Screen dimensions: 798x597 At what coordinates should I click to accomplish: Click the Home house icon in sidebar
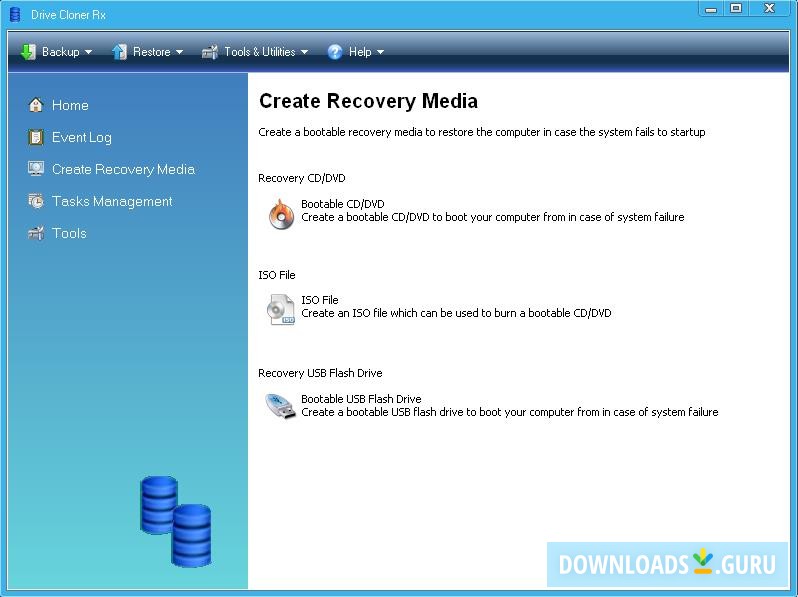36,105
